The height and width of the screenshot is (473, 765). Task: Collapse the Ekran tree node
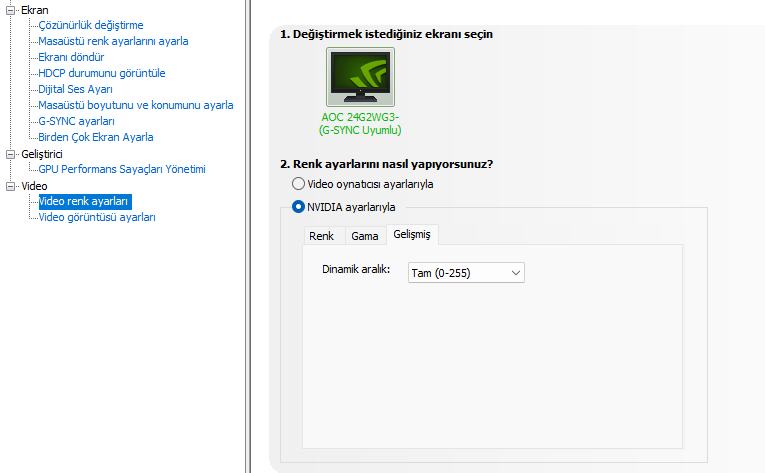pyautogui.click(x=10, y=10)
